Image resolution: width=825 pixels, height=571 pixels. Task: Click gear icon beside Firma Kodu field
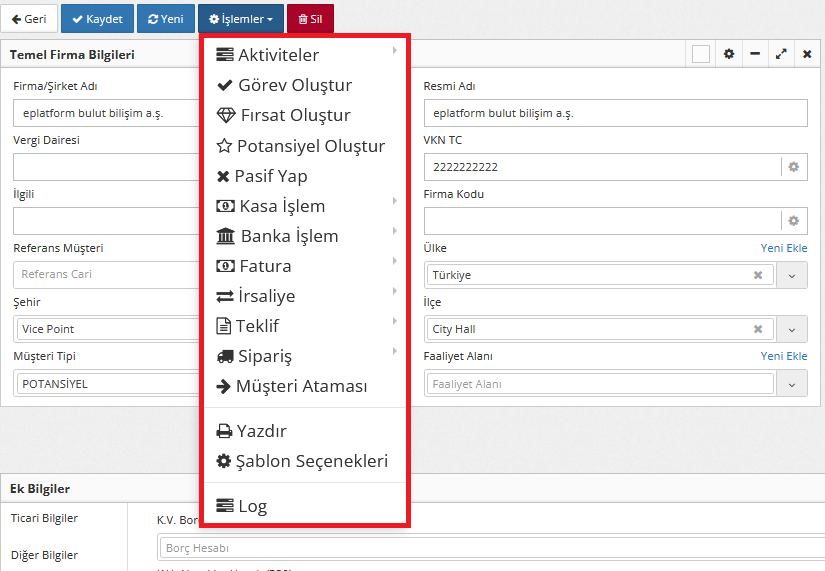coord(793,221)
